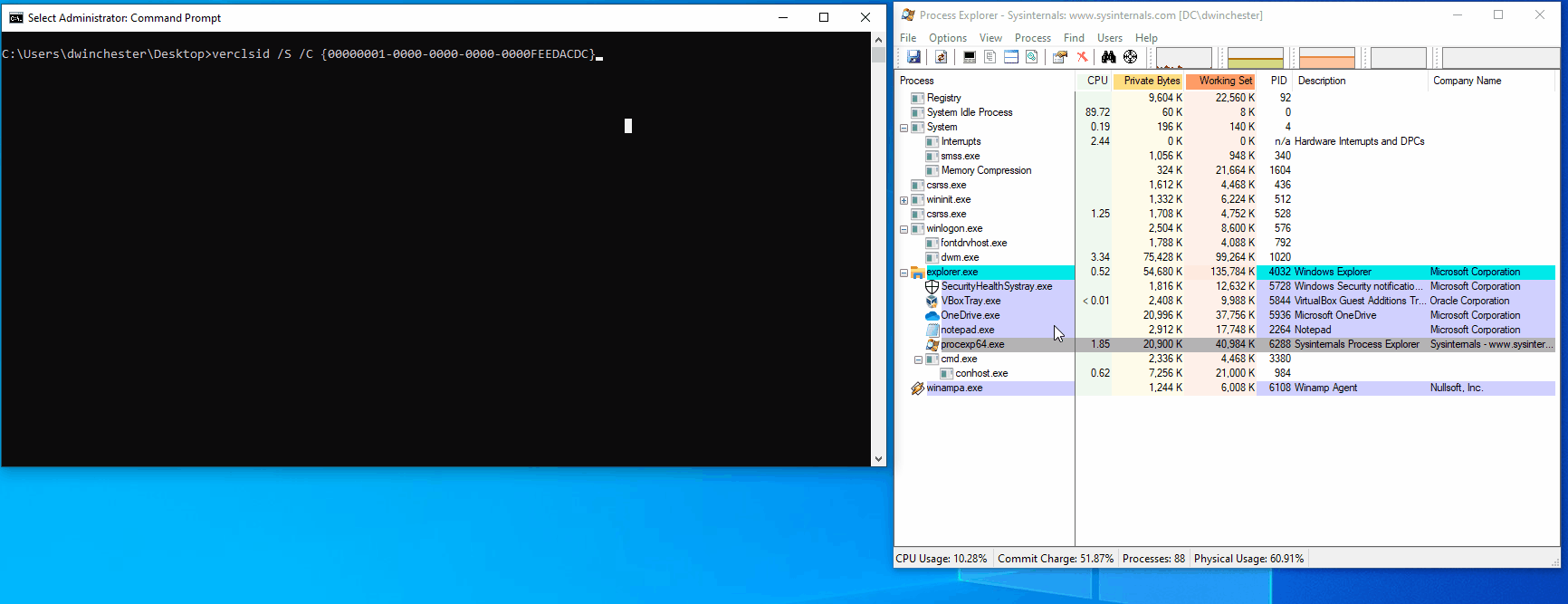Select the Registry process row
1568x604 pixels.
[1224, 98]
